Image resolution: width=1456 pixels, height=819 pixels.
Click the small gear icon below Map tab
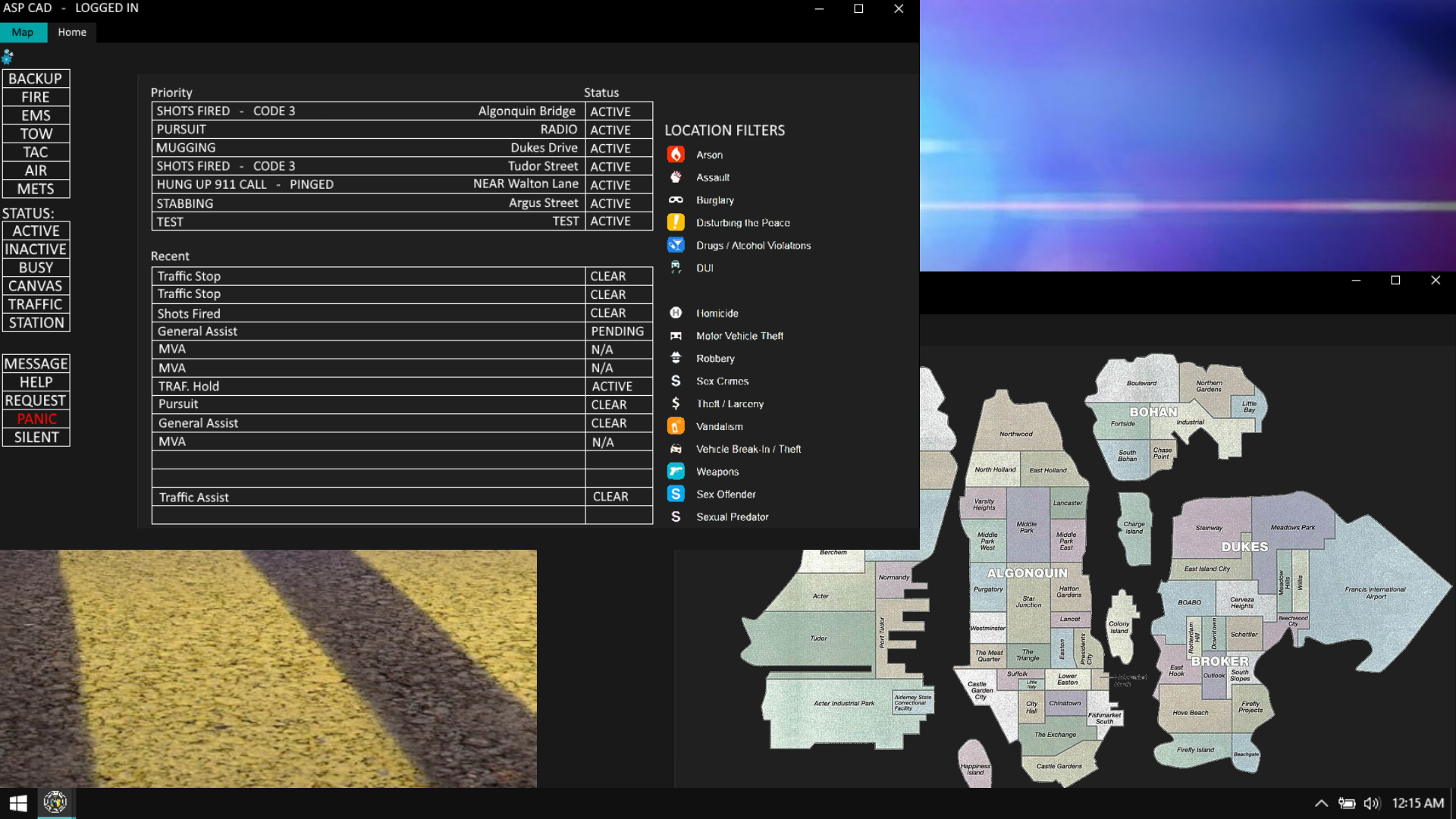7,57
